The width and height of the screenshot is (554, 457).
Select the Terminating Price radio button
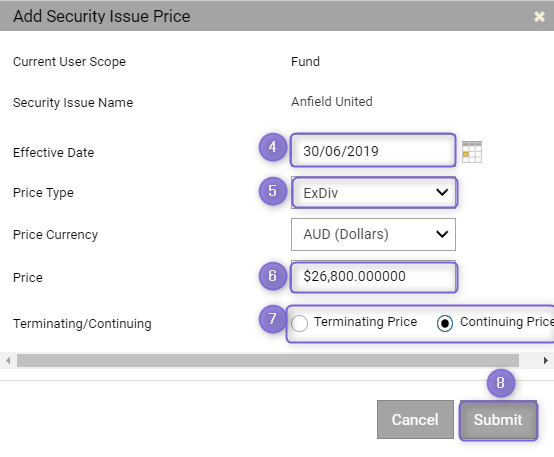click(299, 323)
